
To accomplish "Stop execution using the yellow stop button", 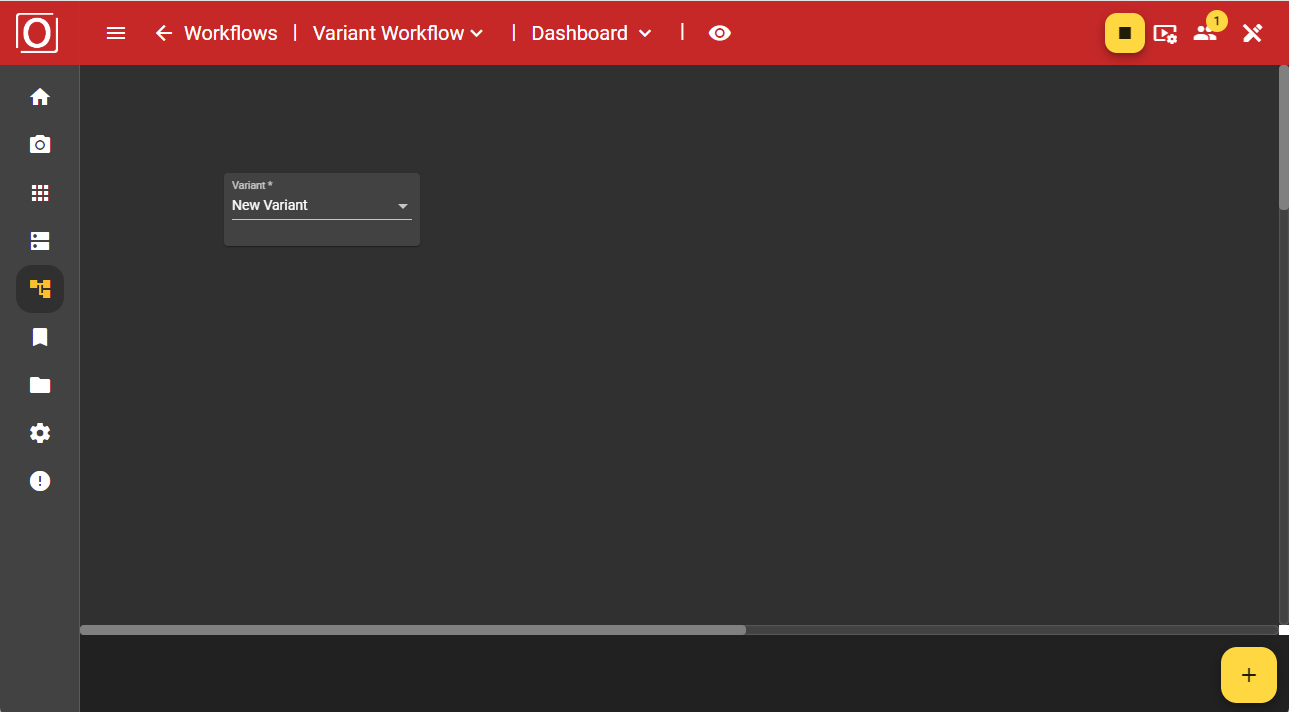I will point(1124,33).
